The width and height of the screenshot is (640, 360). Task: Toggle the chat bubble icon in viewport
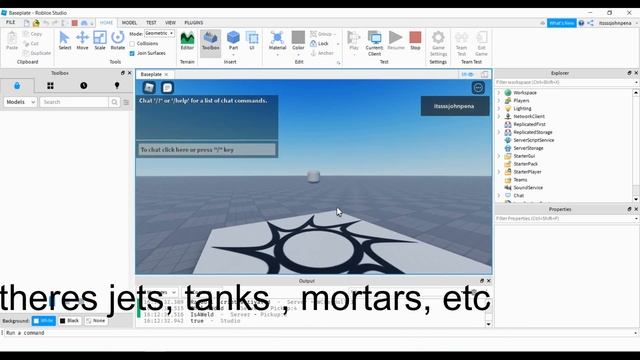(167, 87)
